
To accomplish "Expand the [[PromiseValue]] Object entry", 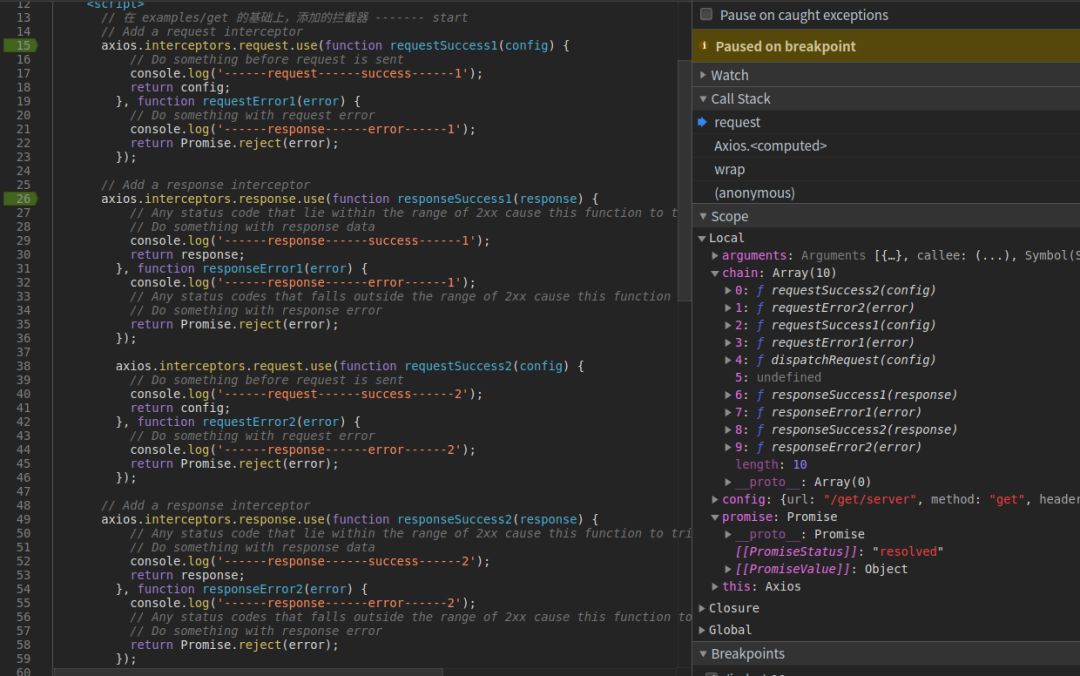I will click(x=728, y=569).
